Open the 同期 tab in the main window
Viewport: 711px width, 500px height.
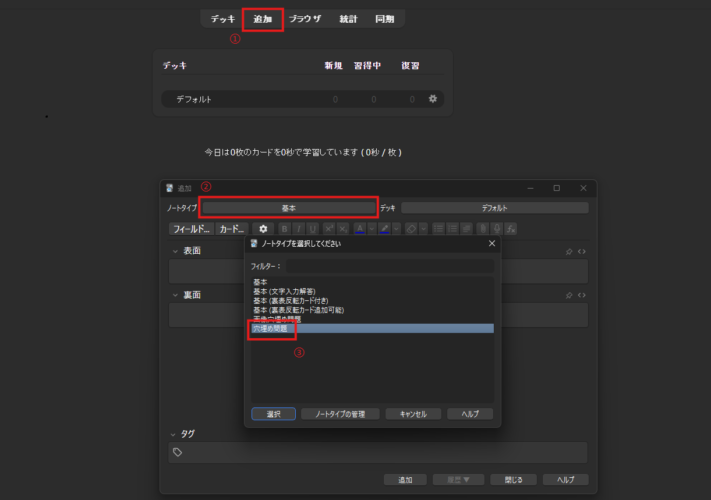coord(385,19)
